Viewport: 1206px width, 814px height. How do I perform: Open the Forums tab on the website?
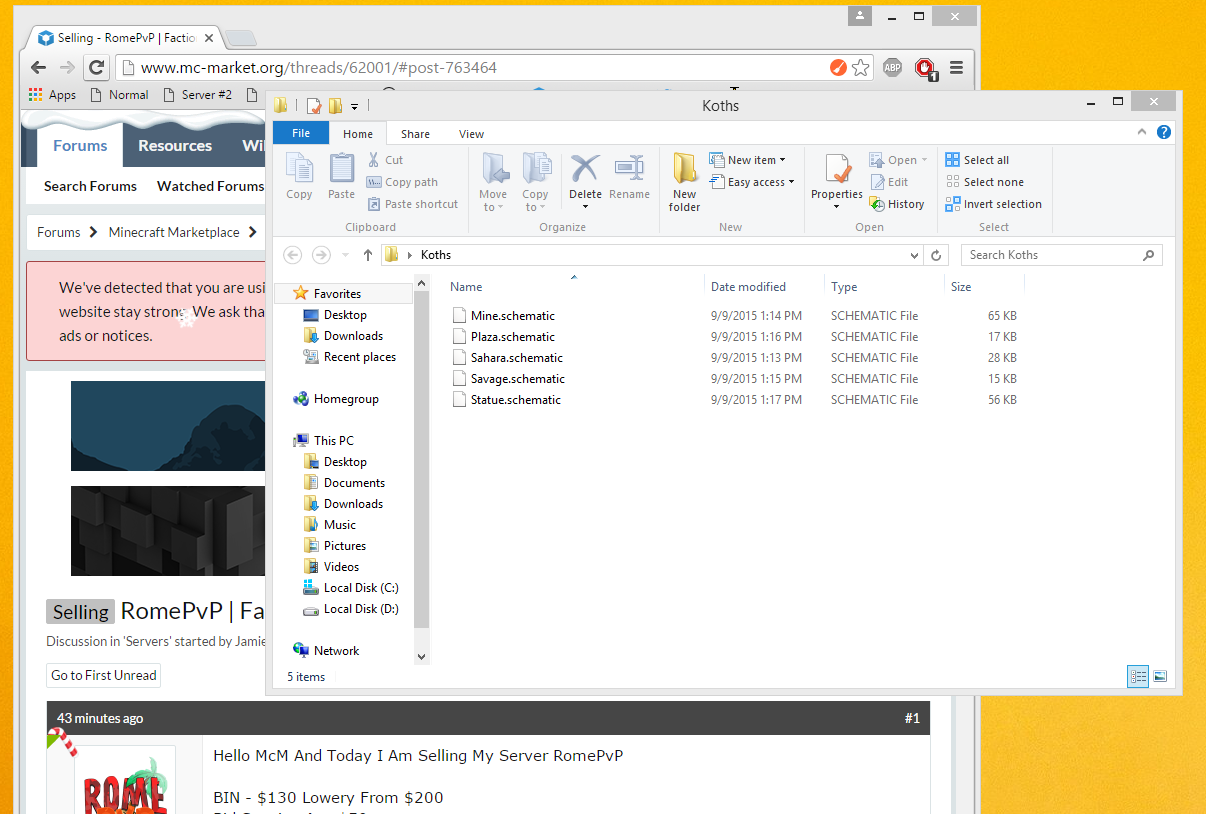point(80,145)
